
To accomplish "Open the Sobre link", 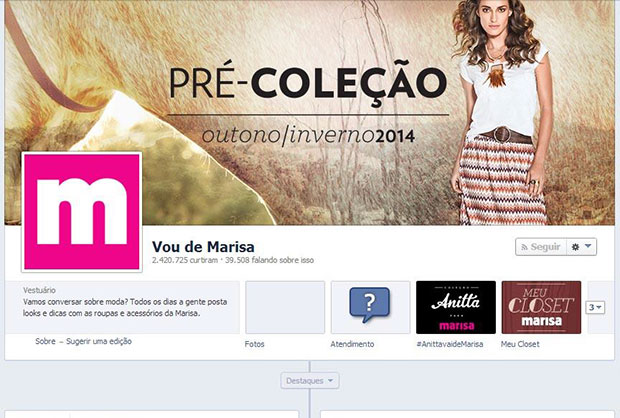I will point(45,341).
